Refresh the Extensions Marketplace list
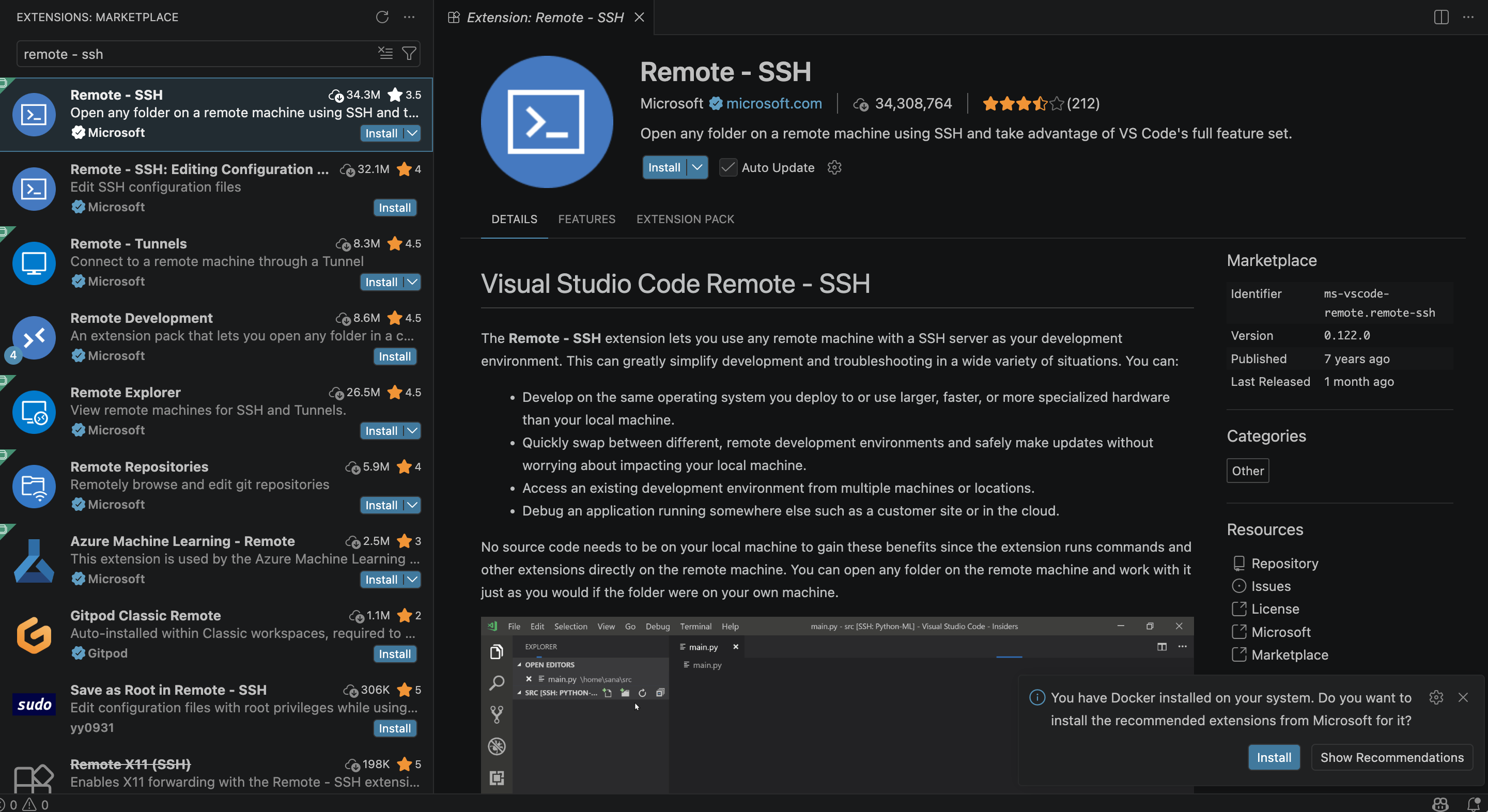 click(x=382, y=17)
